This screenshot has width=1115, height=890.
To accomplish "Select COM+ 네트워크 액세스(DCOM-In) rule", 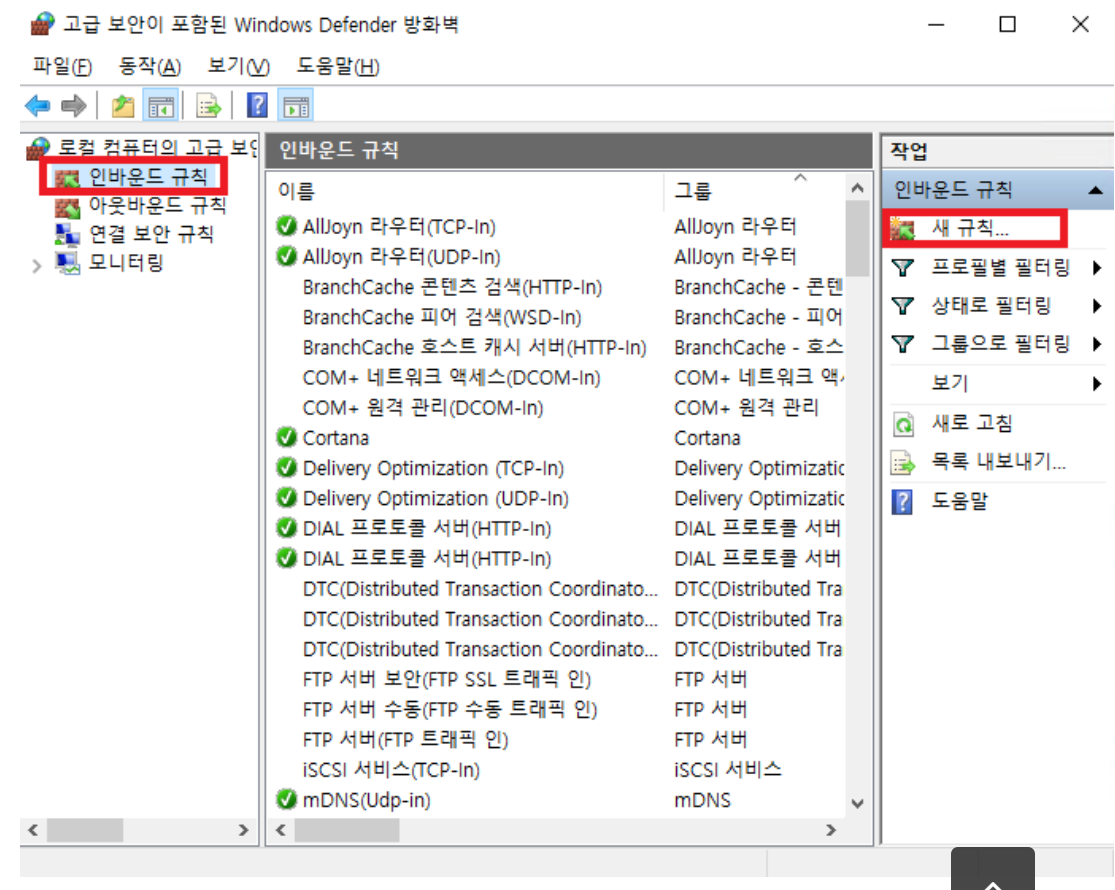I will pyautogui.click(x=452, y=377).
